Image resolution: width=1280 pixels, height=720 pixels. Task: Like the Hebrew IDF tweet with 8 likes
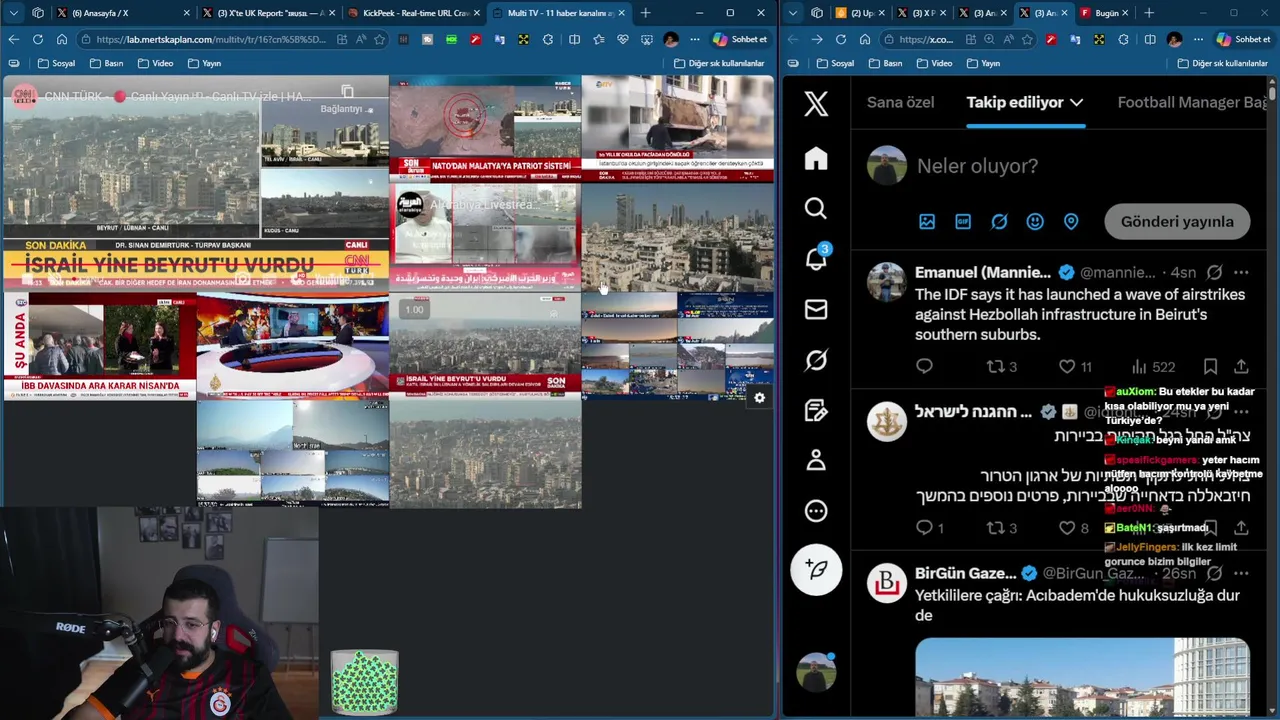click(x=1073, y=527)
